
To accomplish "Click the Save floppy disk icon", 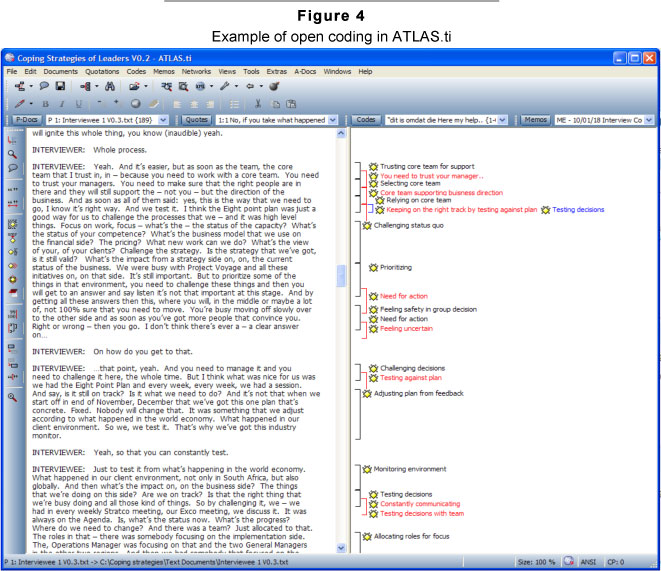I will 61,87.
